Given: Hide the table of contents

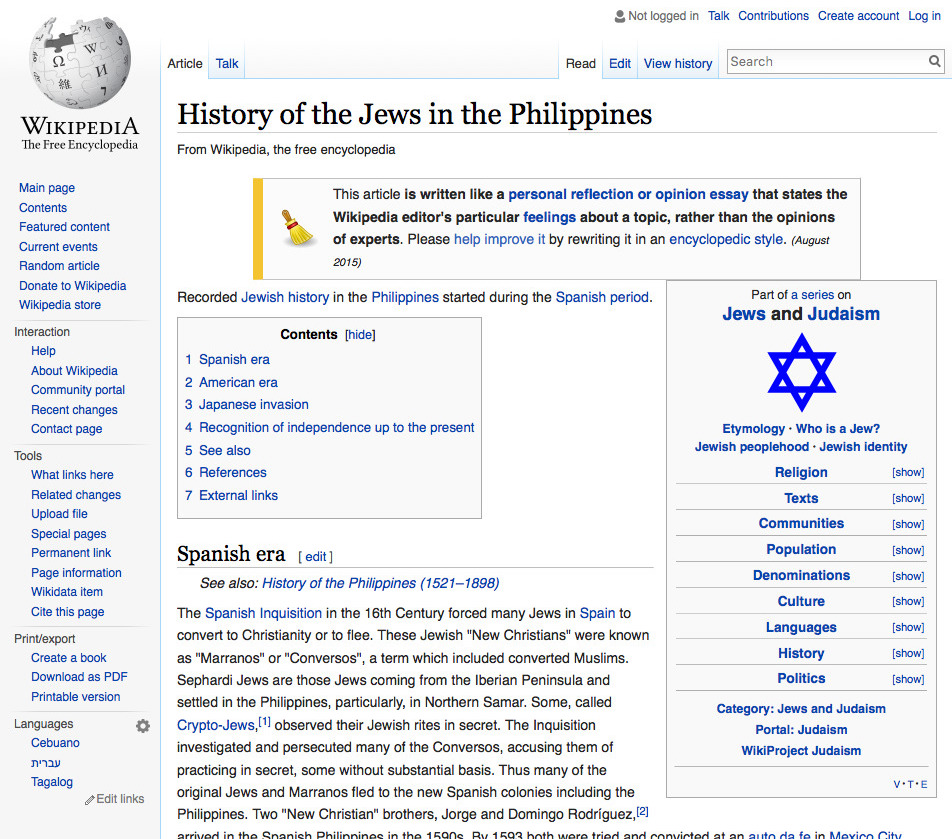Looking at the screenshot, I should point(359,334).
